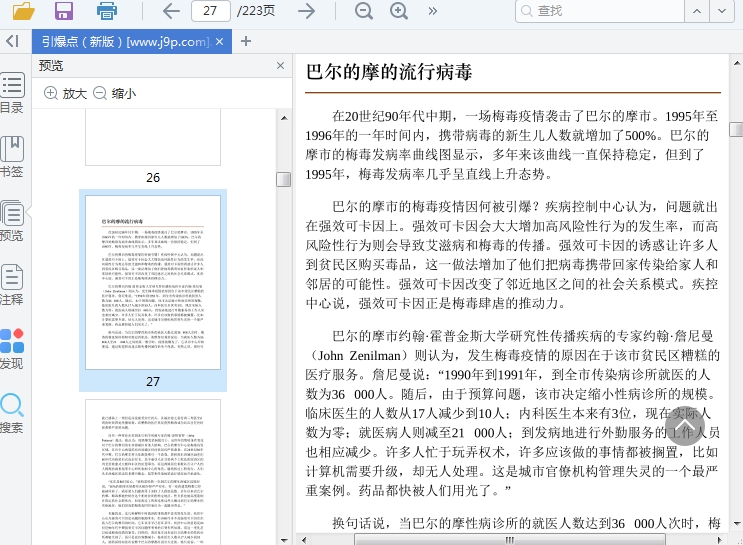Click the zoom out magnifier in toolbar
This screenshot has width=743, height=545.
363,11
